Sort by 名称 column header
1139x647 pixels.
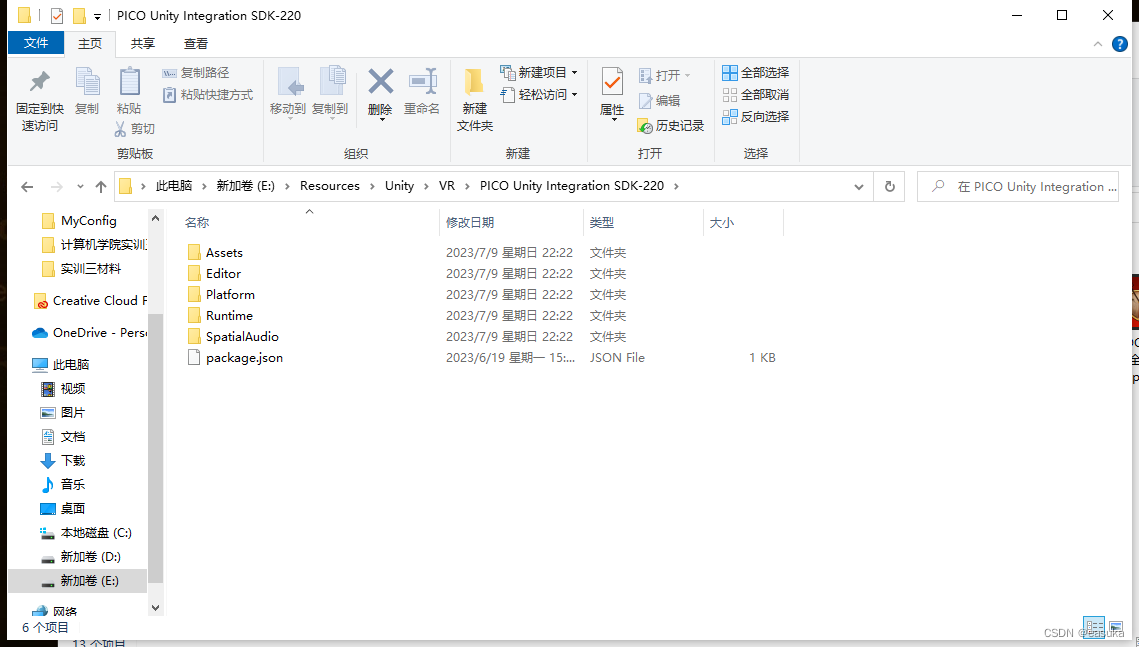point(197,223)
